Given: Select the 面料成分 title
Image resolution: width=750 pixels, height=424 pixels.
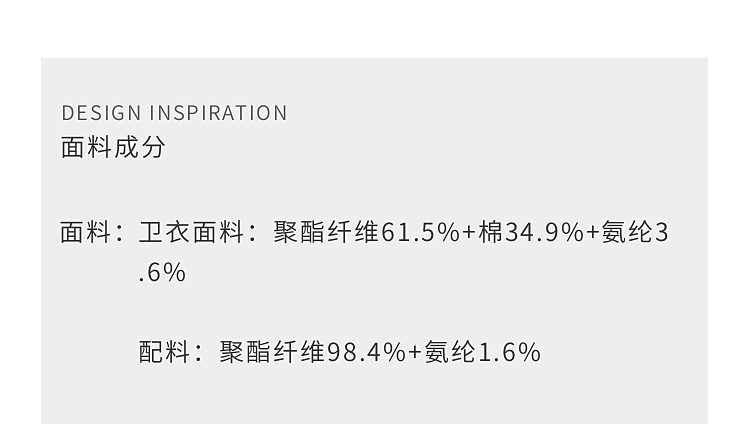Looking at the screenshot, I should click(x=113, y=147).
